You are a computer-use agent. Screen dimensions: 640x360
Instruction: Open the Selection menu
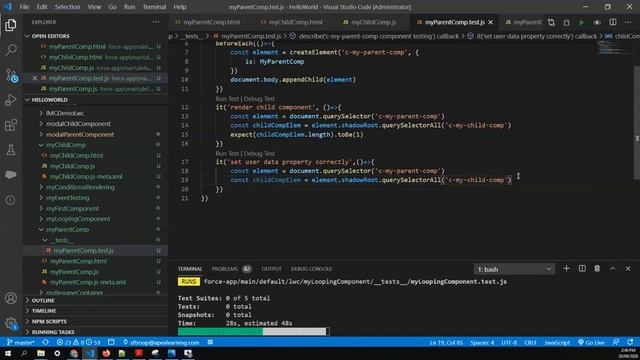[x=67, y=7]
